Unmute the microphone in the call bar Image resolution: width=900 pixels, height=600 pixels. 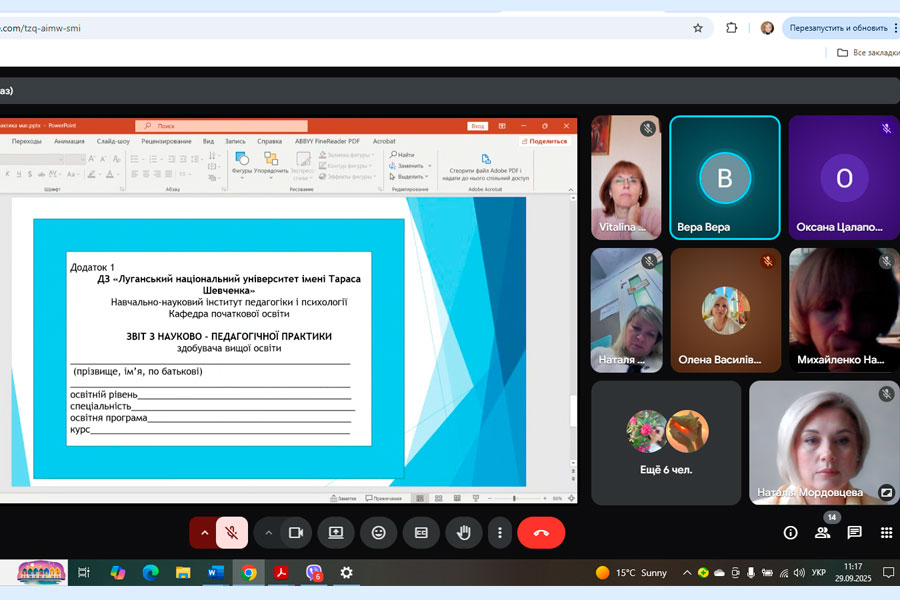(x=231, y=533)
